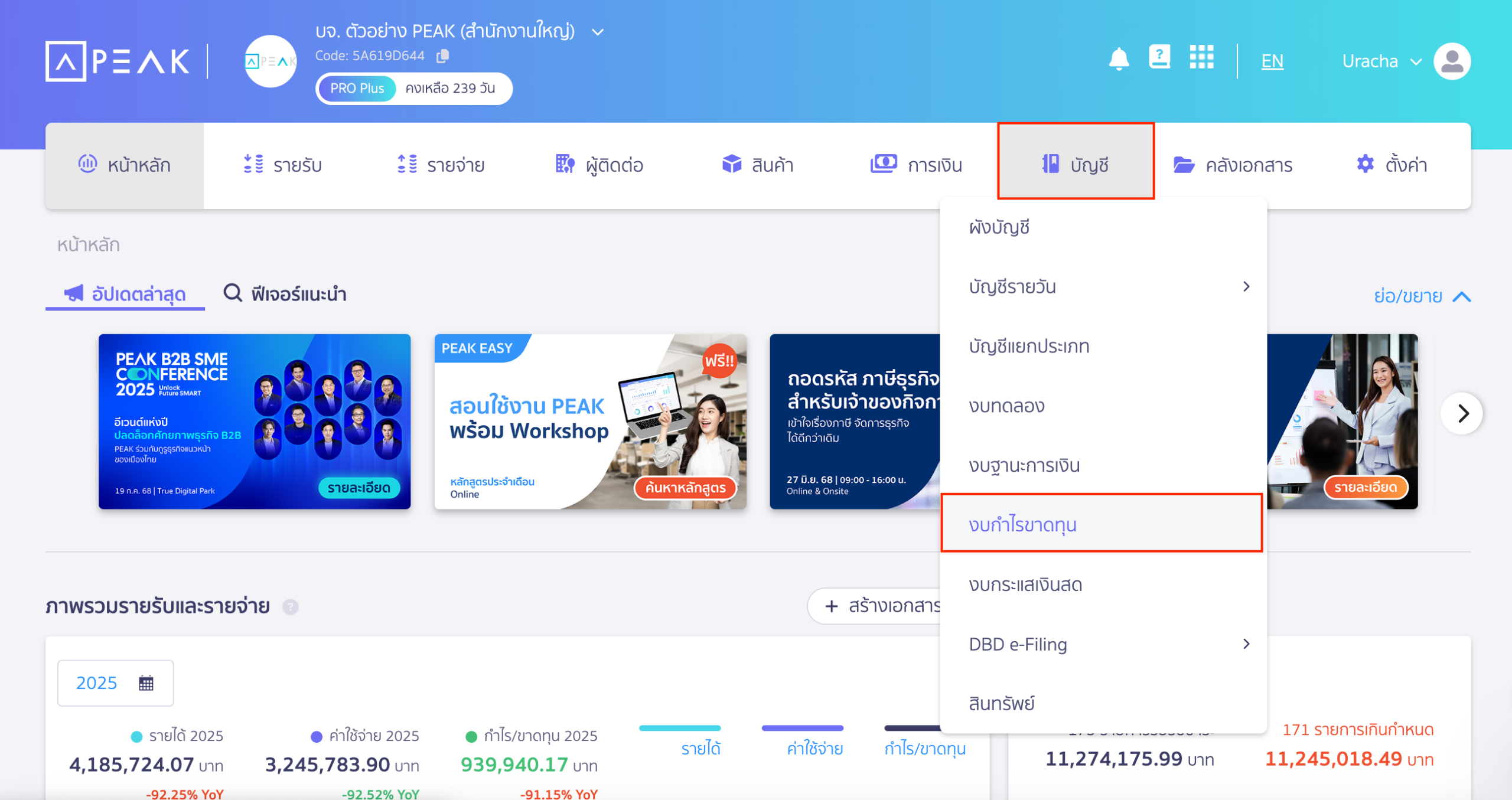Collapse section with ย่อ/ขยาย
Viewport: 1512px width, 800px height.
[1422, 296]
